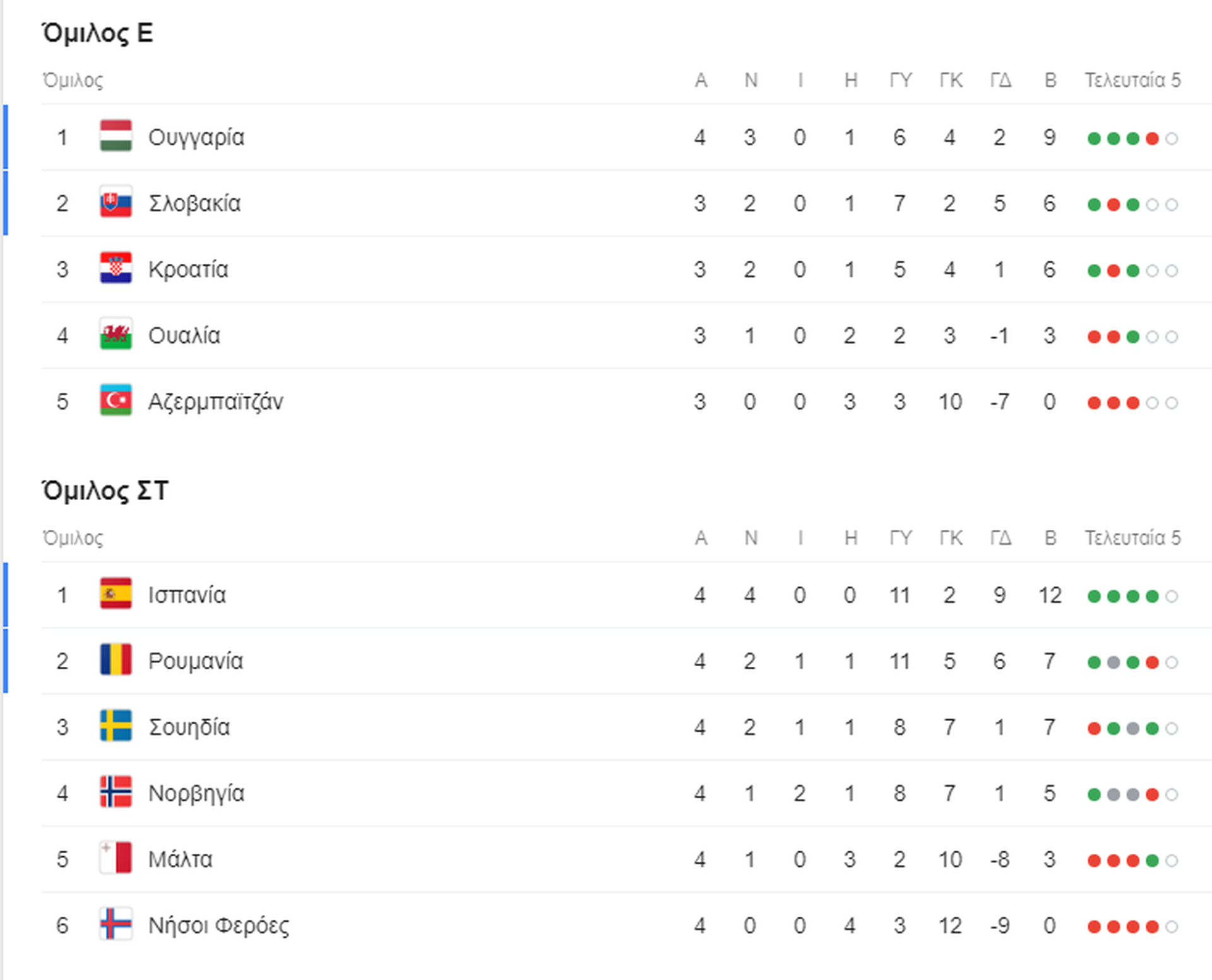Image resolution: width=1212 pixels, height=980 pixels.
Task: Open the Ουγγαρία team link
Action: (x=196, y=138)
